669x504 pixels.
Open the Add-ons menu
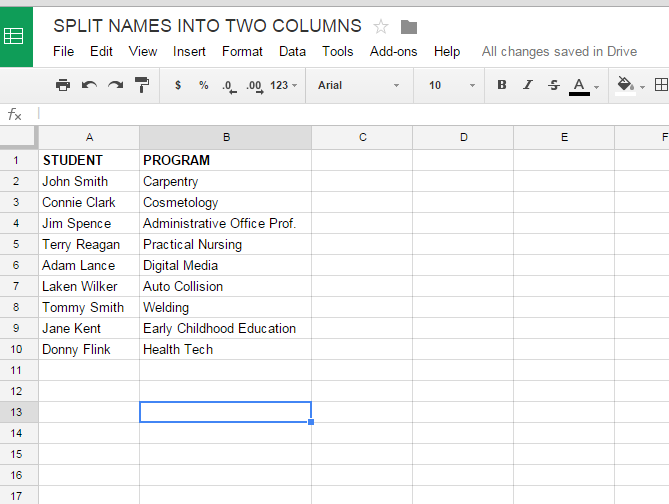coord(393,52)
